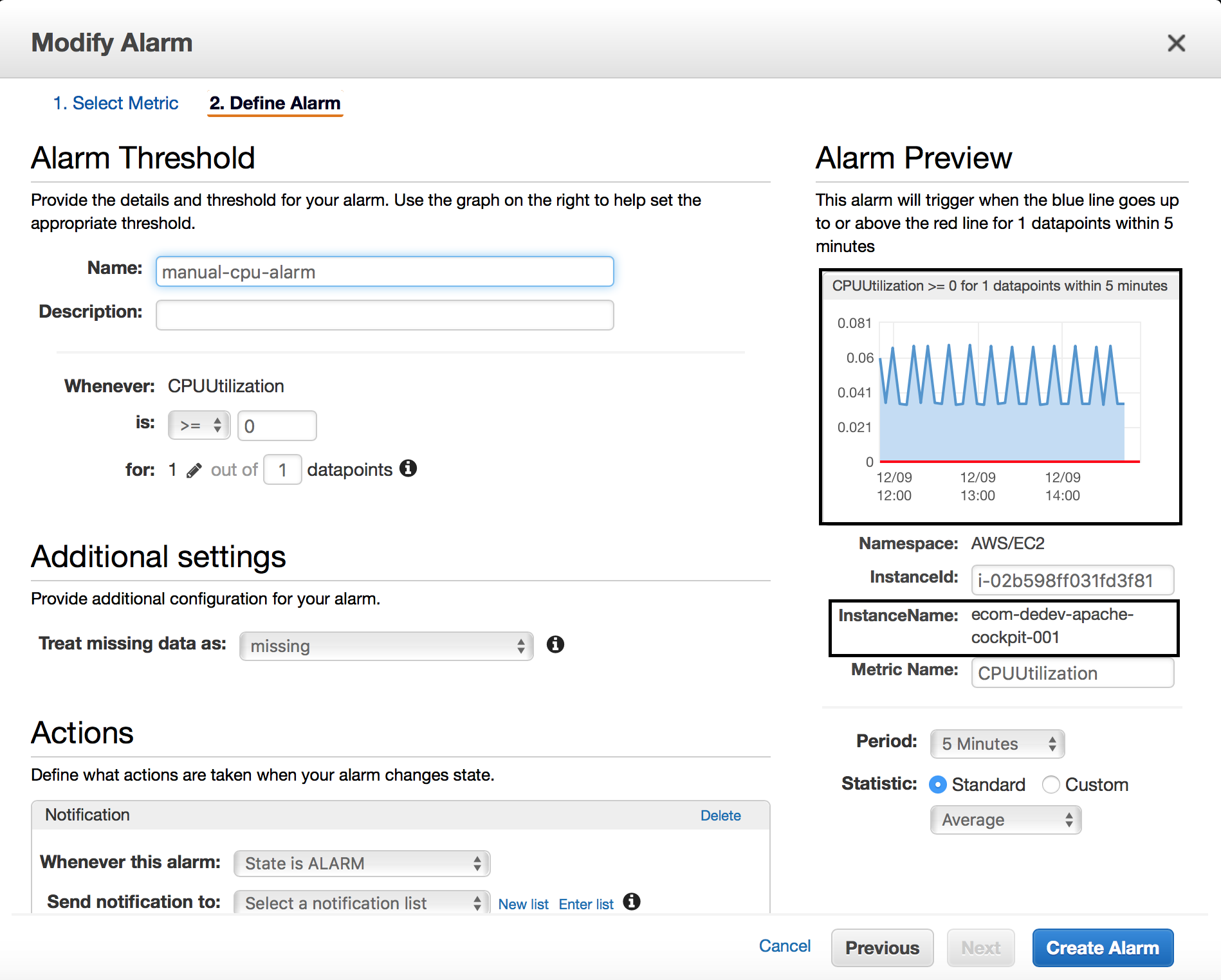Click the disabled Next button
This screenshot has width=1221, height=980.
980,948
